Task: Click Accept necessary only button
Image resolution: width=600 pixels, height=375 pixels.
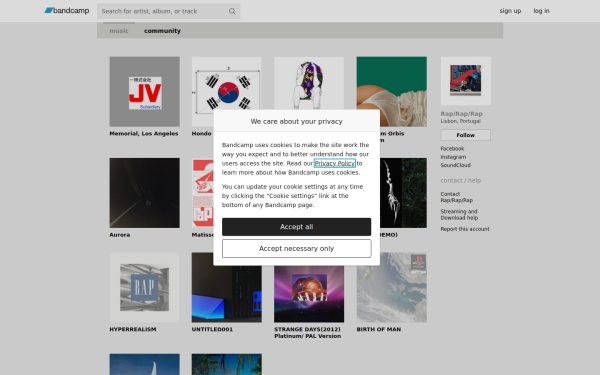Action: [x=297, y=249]
